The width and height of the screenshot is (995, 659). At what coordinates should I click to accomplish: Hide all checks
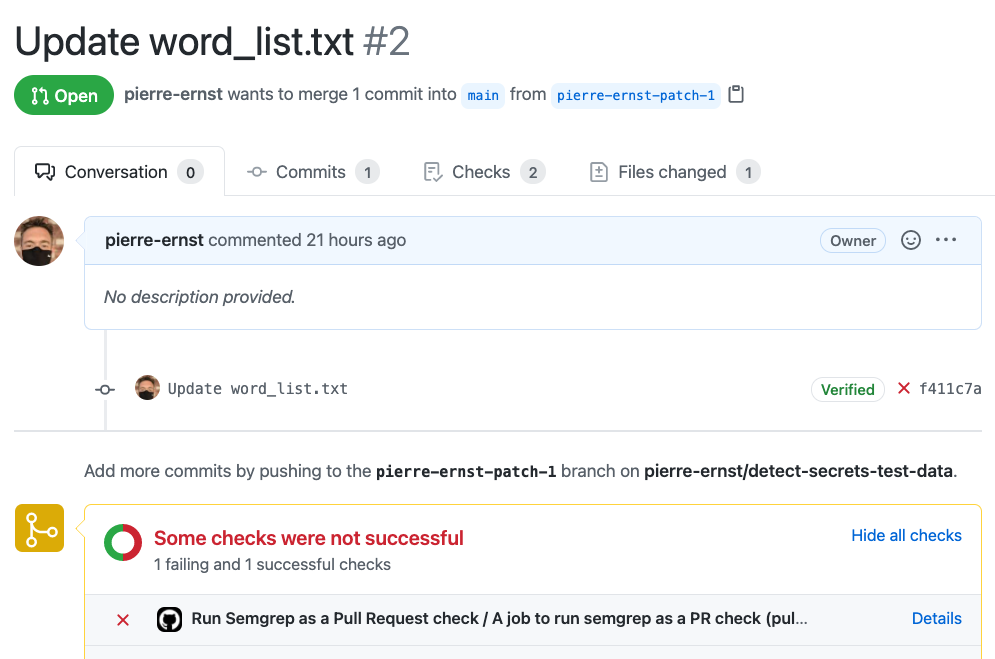pos(906,535)
